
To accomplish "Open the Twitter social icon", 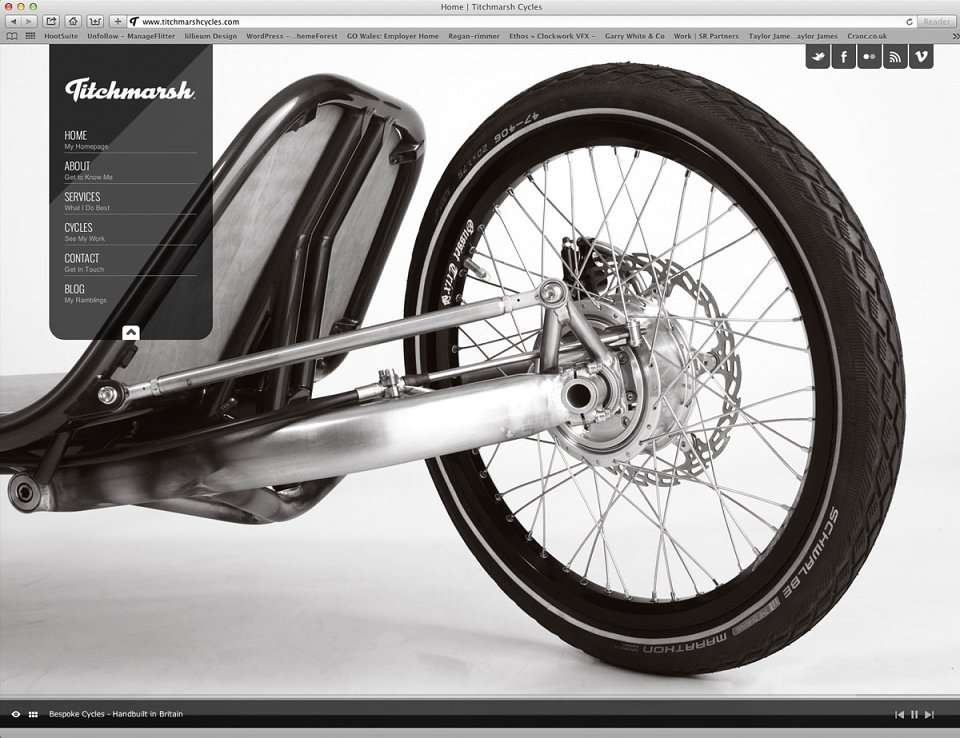I will coord(817,57).
